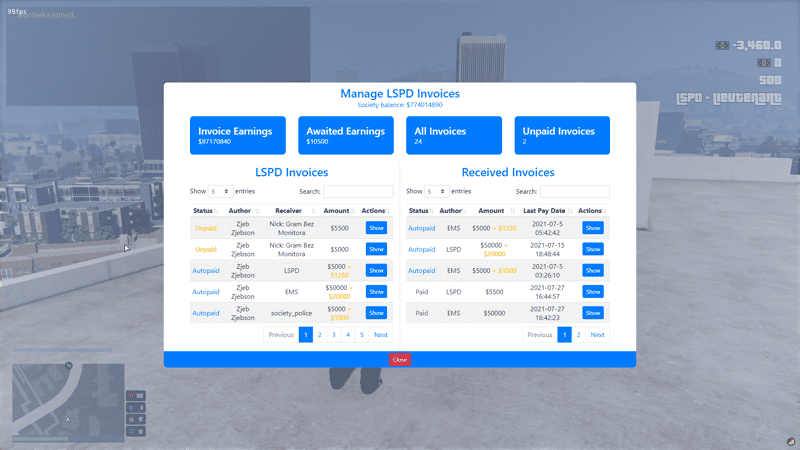Sort LSPD Invoices by Status column
Viewport: 800px width, 450px height.
pyautogui.click(x=205, y=211)
